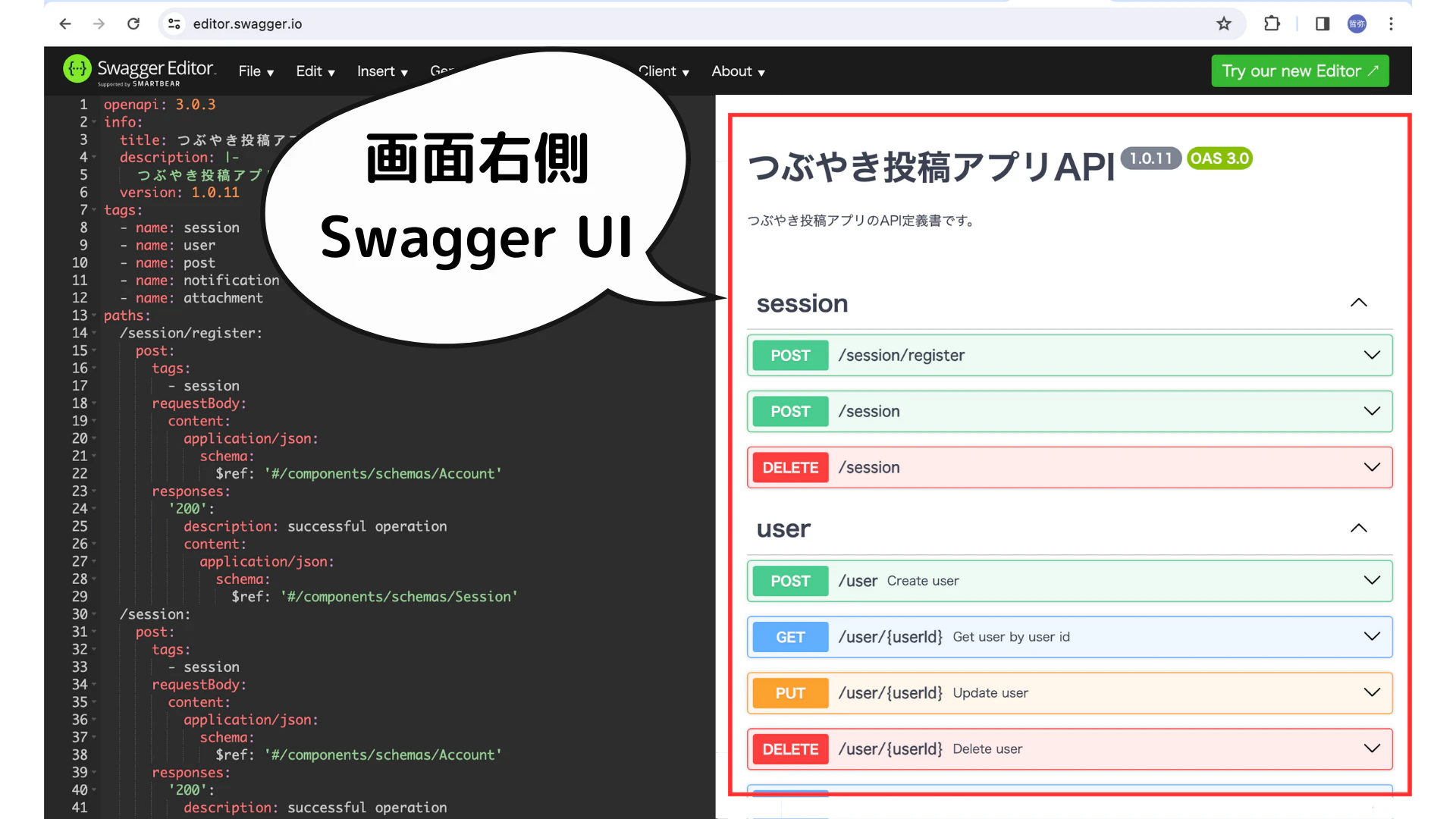Screen dimensions: 1456x819
Task: Click the '- name: session' code line
Action: (180, 227)
